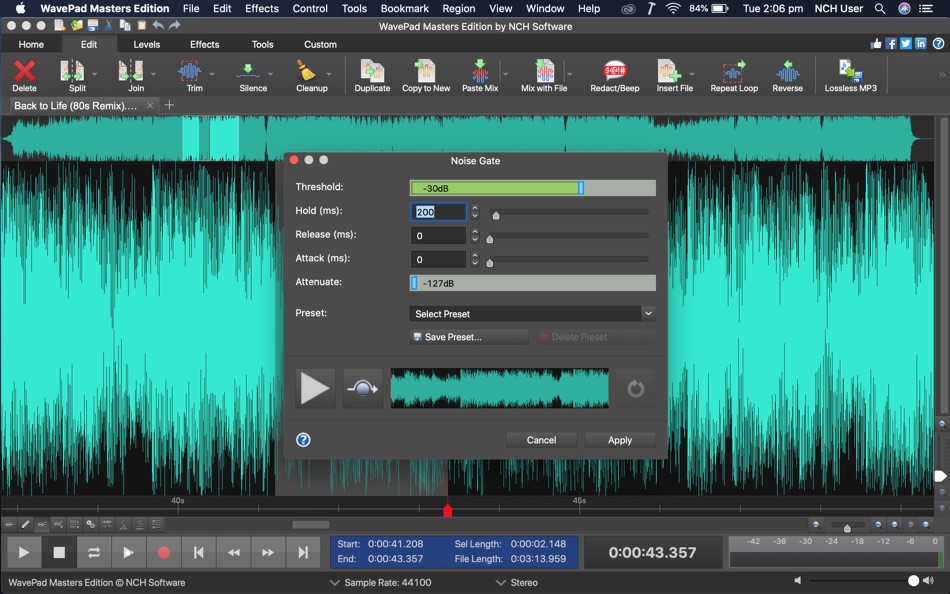The image size is (950, 594).
Task: Click the undo arrow in title bar
Action: click(x=158, y=25)
